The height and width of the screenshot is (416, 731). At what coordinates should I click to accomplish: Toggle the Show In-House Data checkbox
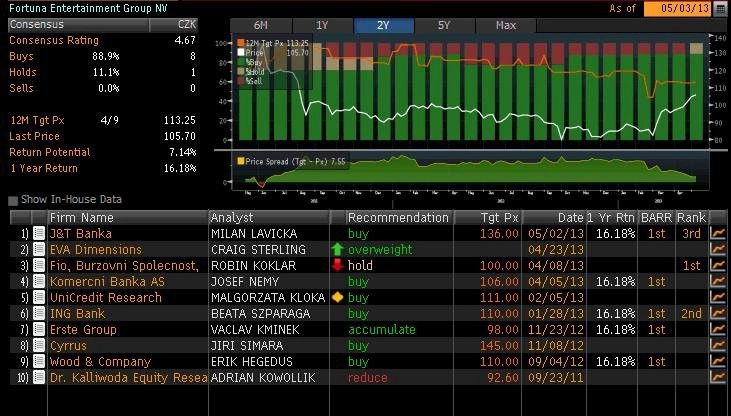pyautogui.click(x=13, y=201)
